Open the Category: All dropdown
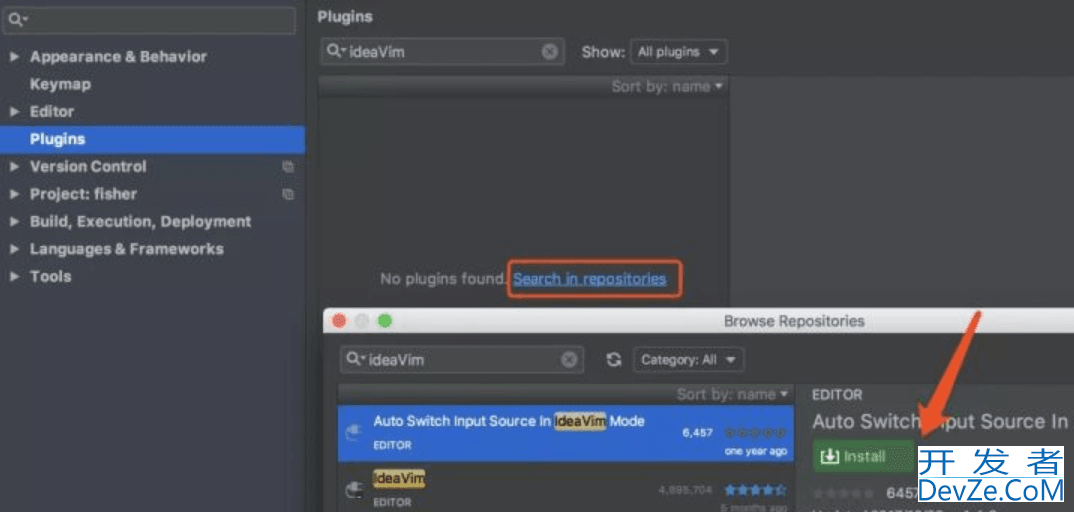Viewport: 1074px width, 512px height. coord(689,360)
